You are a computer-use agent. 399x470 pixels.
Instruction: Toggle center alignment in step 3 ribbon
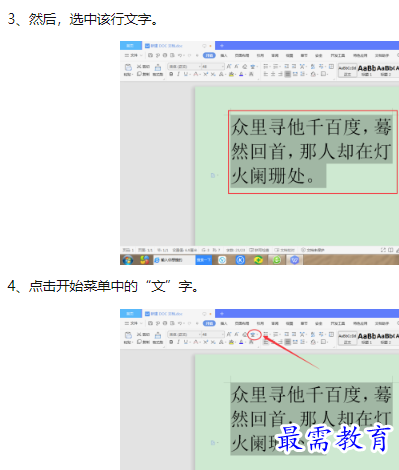(273, 74)
